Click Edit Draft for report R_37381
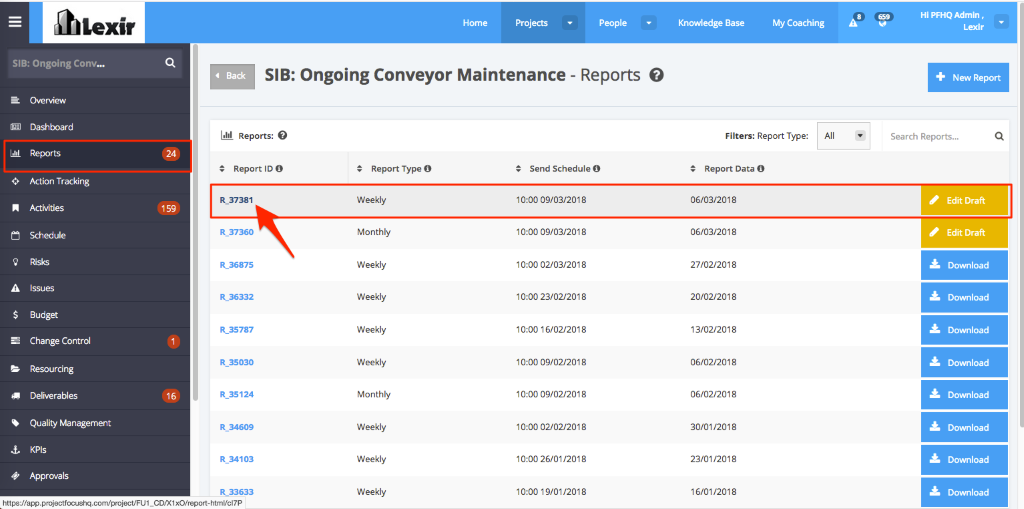1024x509 pixels. (965, 201)
